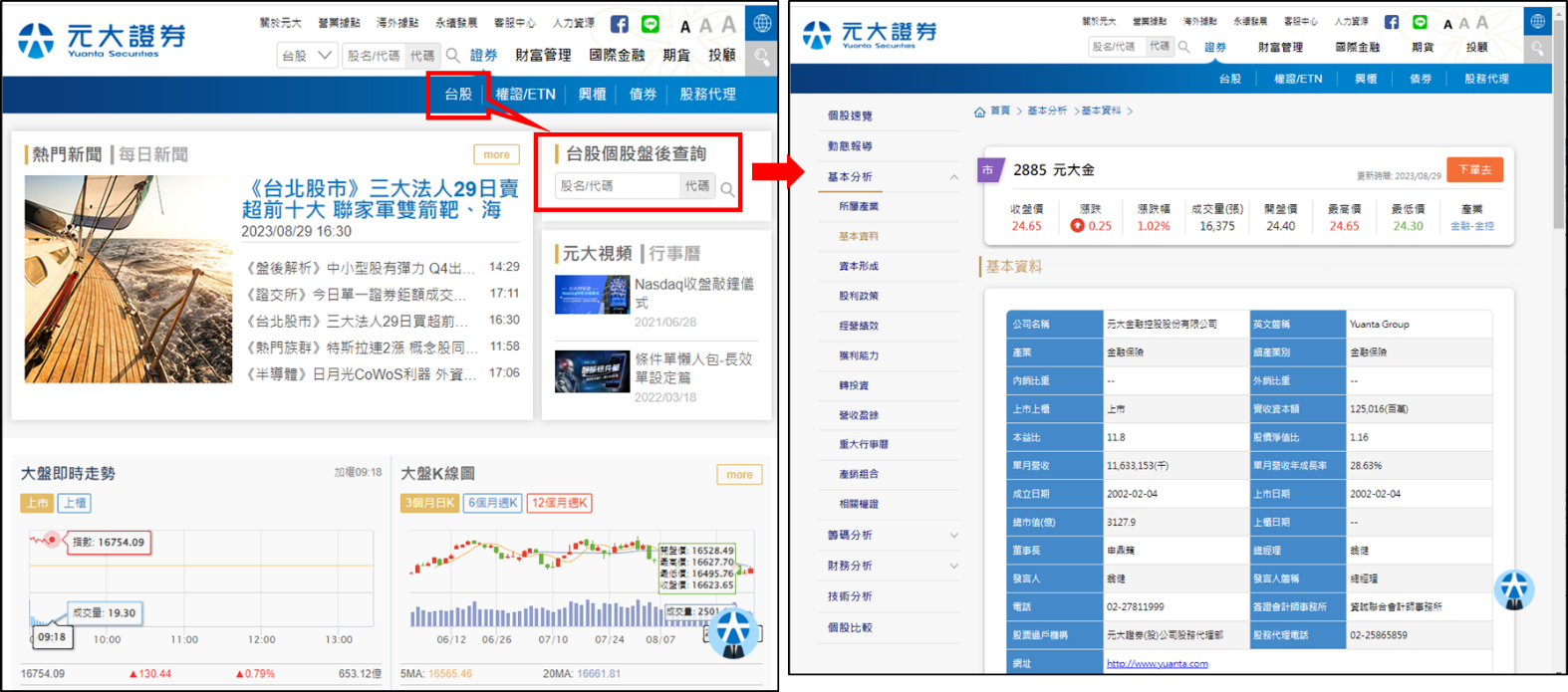Image resolution: width=1568 pixels, height=692 pixels.
Task: Open the 台股 market dropdown in homepage search
Action: pos(307,56)
